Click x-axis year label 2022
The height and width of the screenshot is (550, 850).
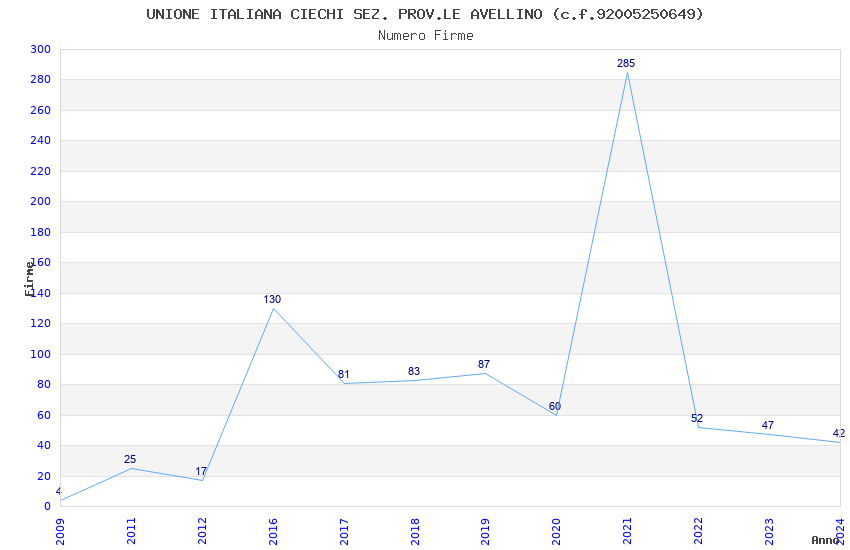coord(699,532)
